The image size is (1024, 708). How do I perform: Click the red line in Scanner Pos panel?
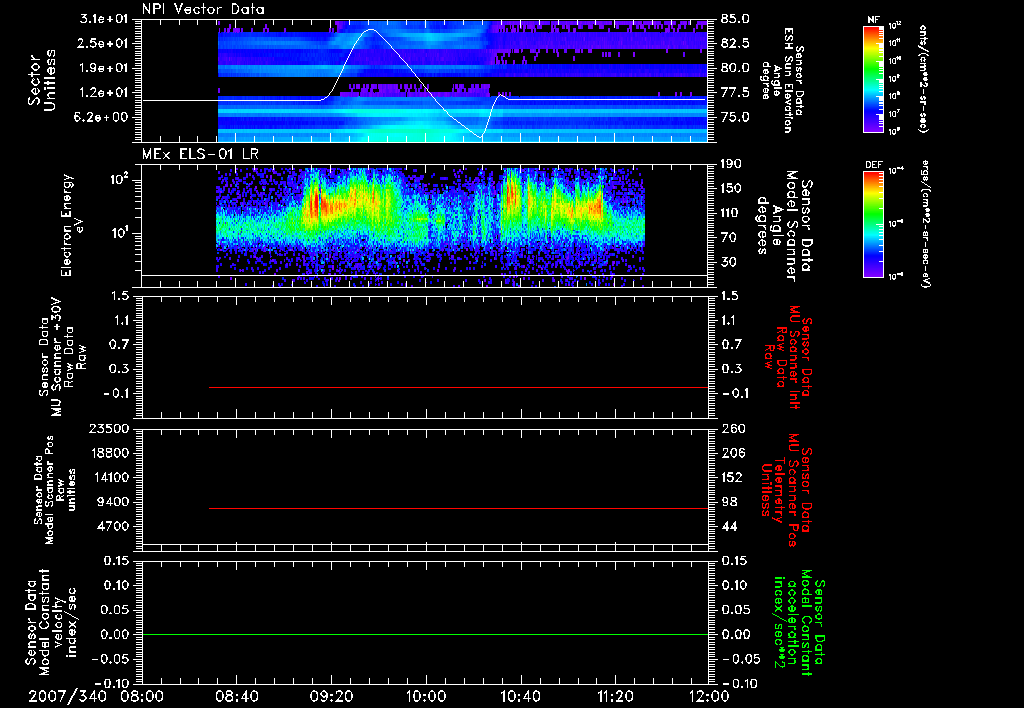click(x=458, y=508)
